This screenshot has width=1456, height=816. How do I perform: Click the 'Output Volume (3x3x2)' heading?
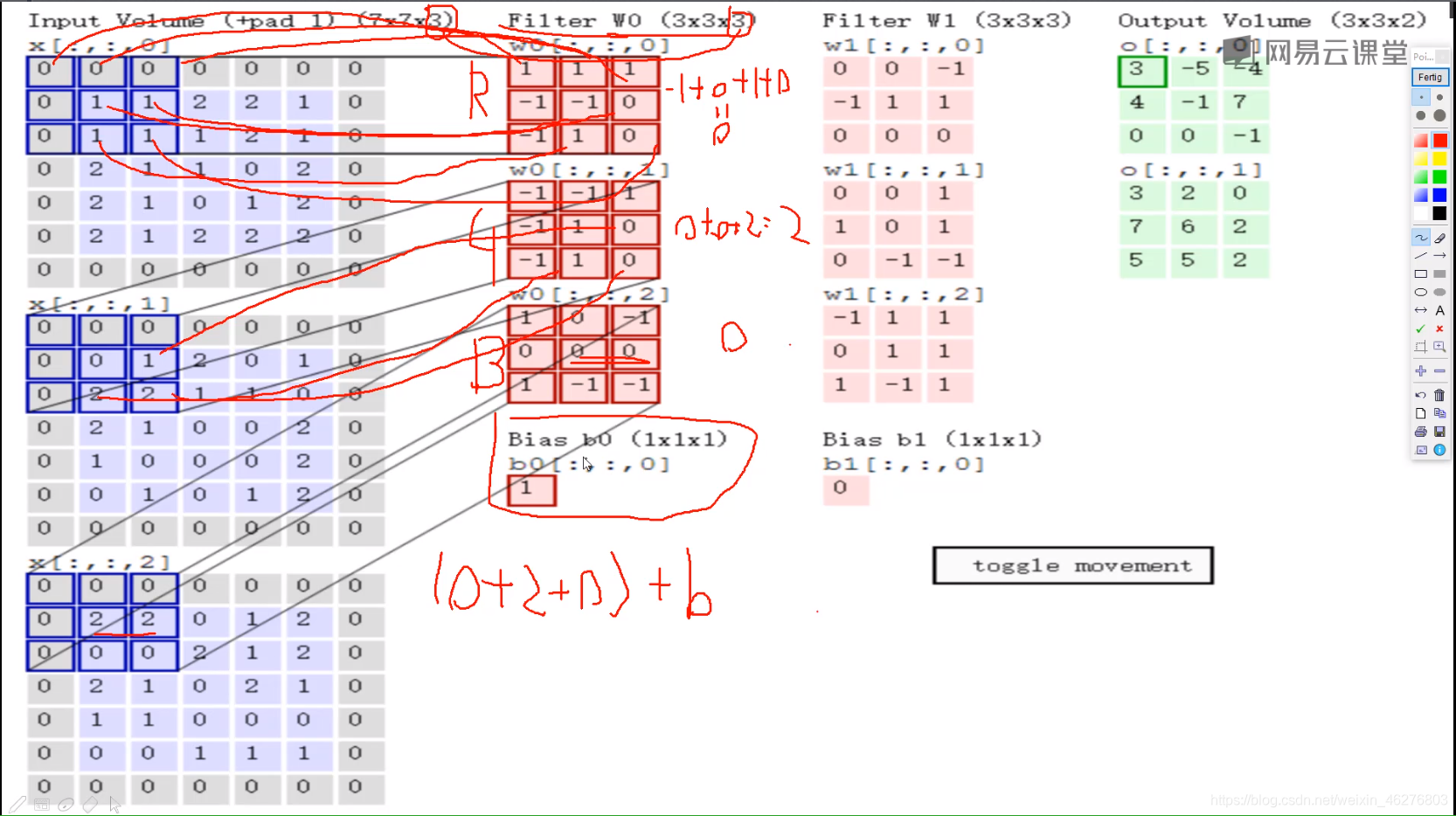click(x=1272, y=20)
